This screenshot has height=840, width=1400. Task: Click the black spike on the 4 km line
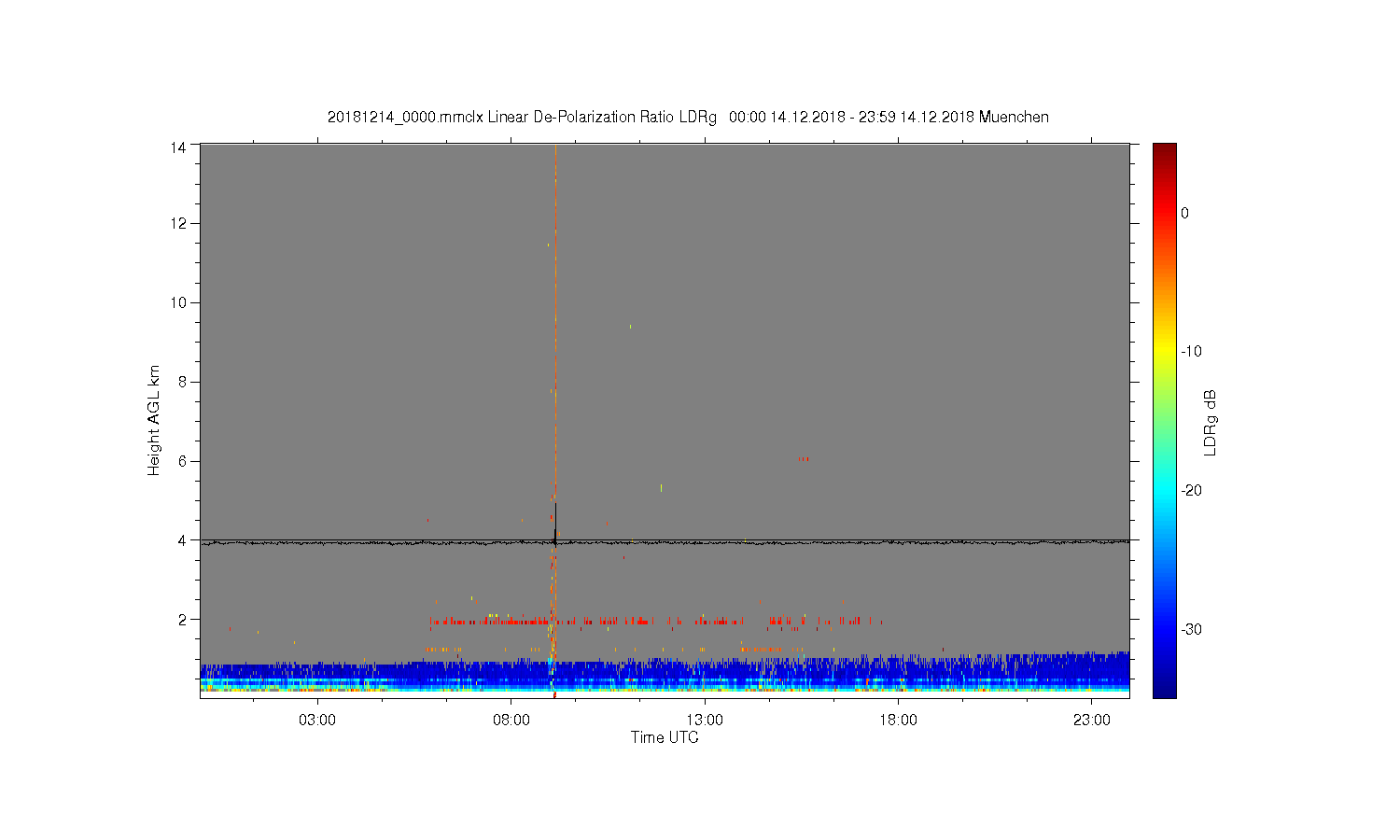555,525
